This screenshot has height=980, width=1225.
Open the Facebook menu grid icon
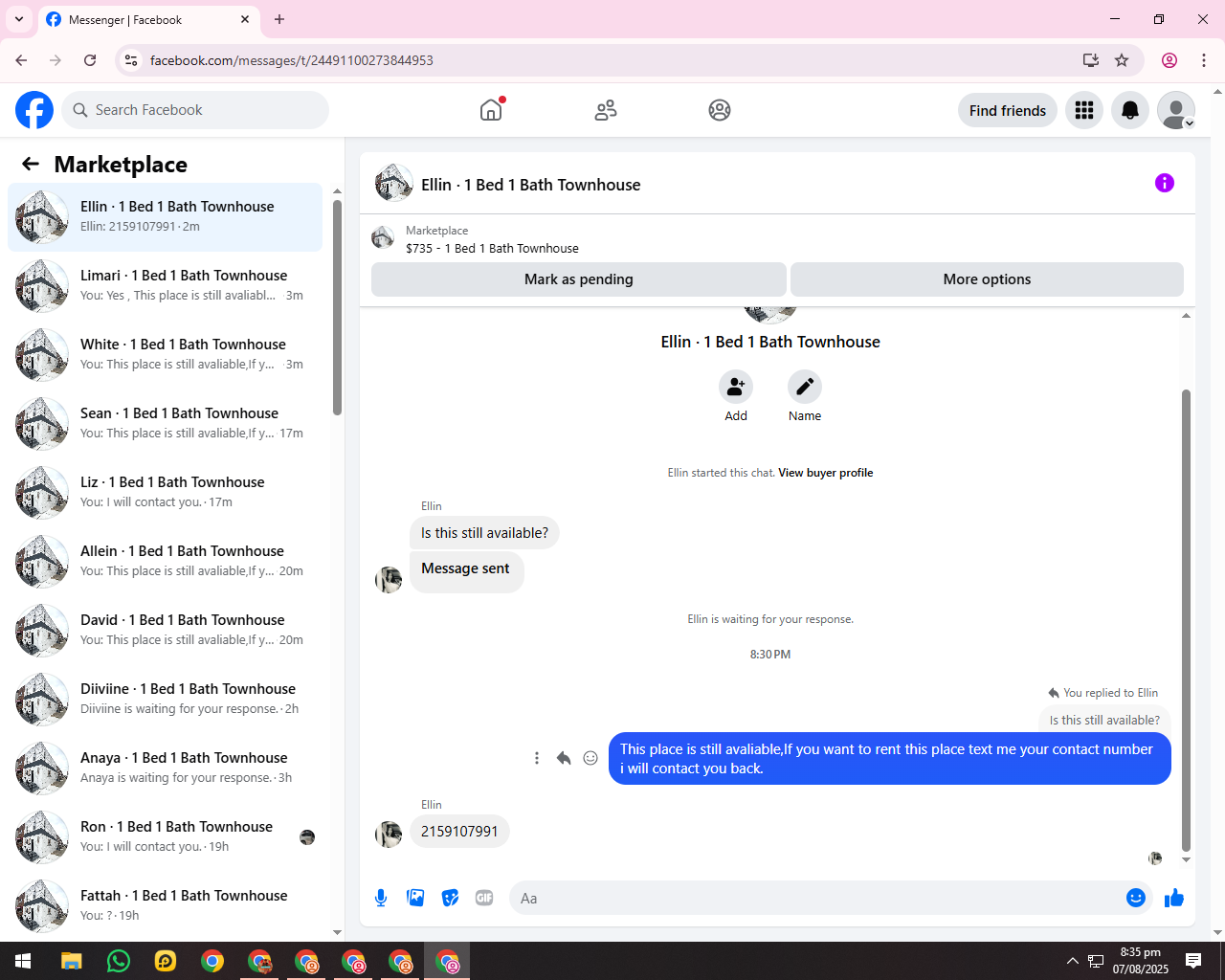(1084, 110)
